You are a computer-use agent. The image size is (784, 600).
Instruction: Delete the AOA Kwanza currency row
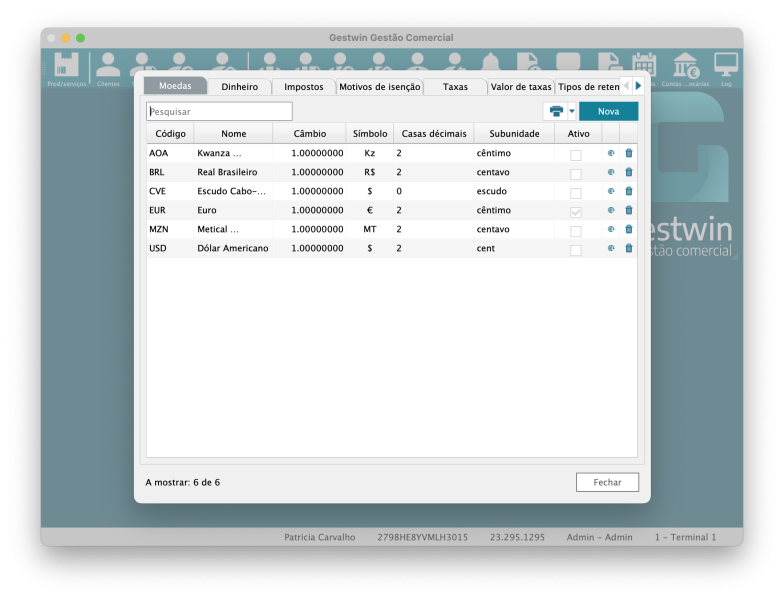pyautogui.click(x=629, y=153)
